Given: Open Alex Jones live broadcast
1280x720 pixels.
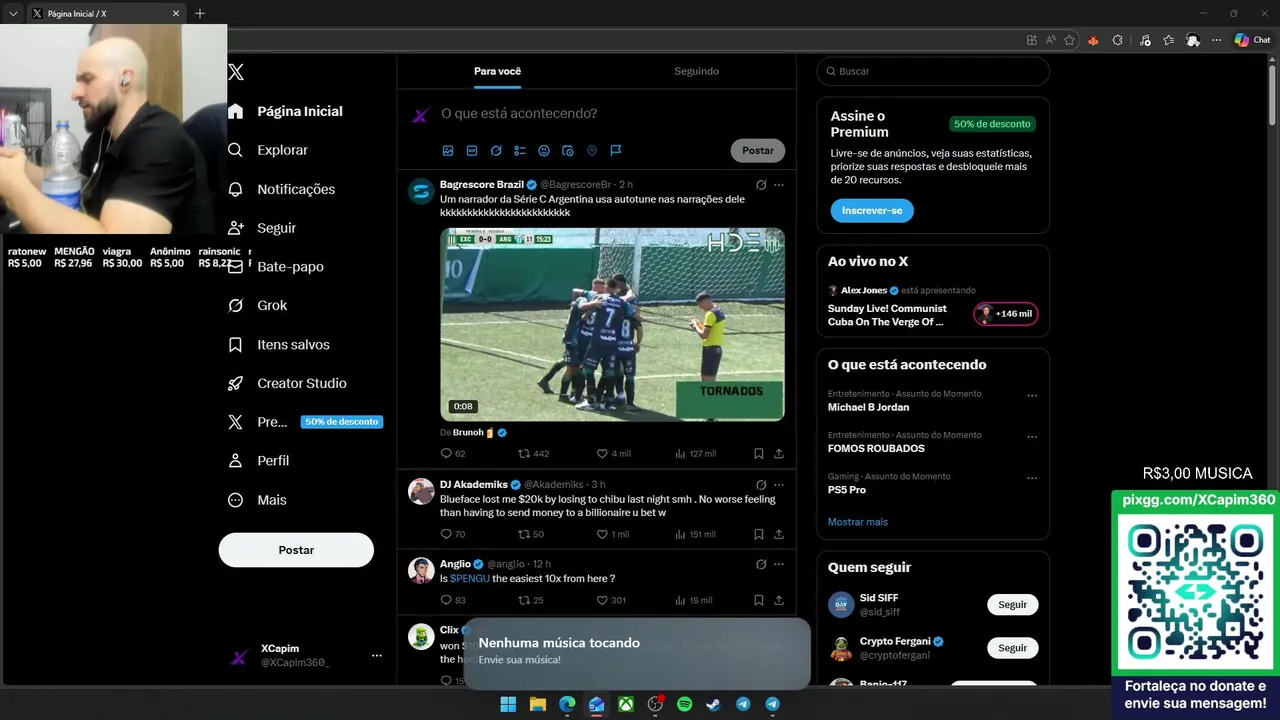Looking at the screenshot, I should point(933,306).
